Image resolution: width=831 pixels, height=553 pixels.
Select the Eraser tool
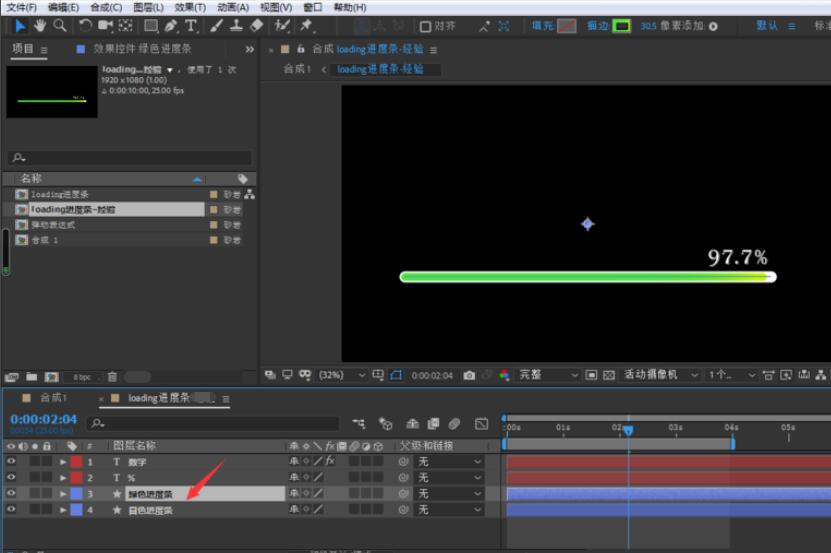click(256, 25)
